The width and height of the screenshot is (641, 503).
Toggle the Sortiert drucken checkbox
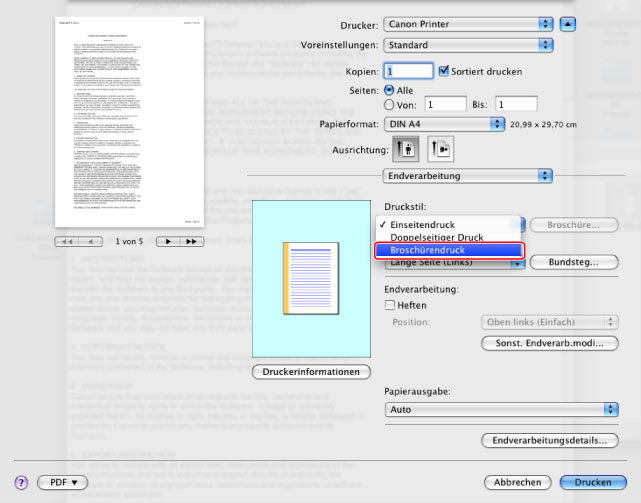[444, 72]
